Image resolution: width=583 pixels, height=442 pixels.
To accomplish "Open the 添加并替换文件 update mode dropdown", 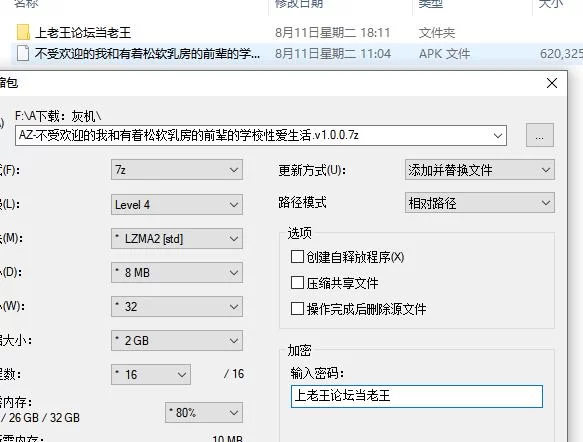I will coord(480,170).
